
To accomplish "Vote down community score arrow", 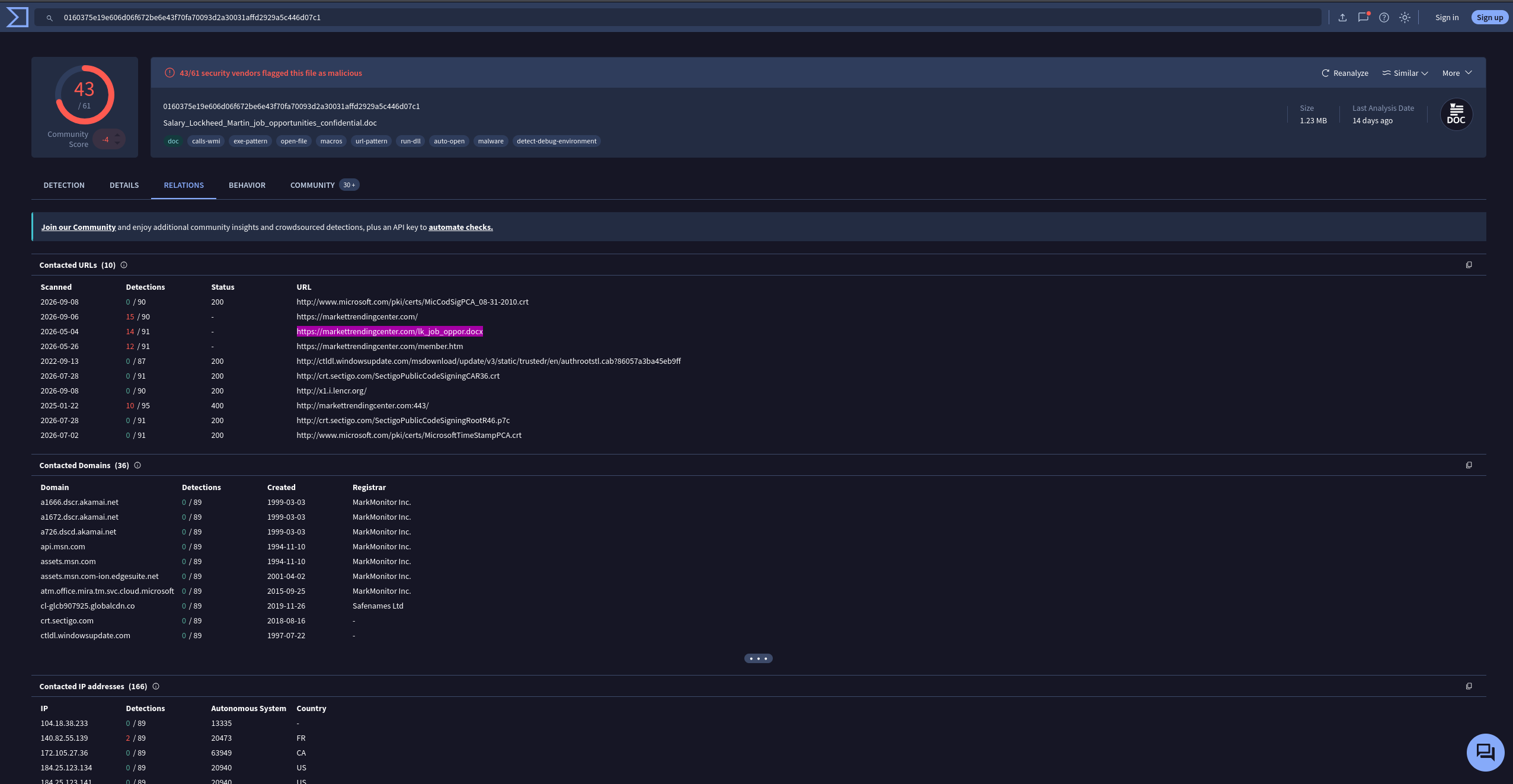I will click(117, 143).
